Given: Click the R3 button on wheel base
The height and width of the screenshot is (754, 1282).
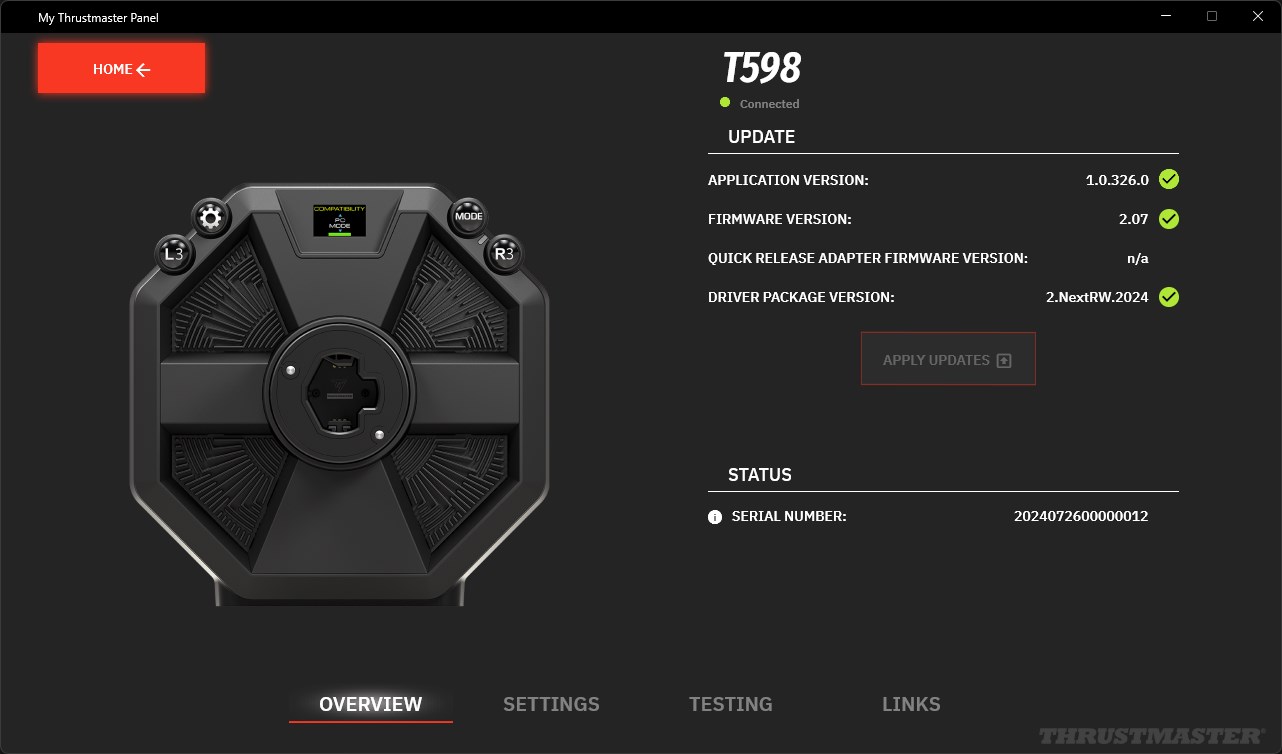Looking at the screenshot, I should tap(503, 253).
